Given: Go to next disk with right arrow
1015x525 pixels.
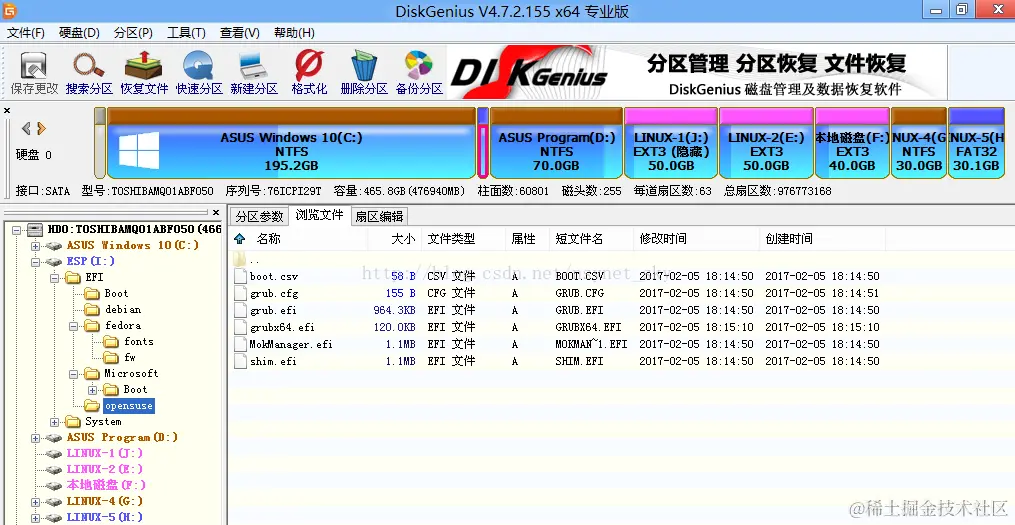Looking at the screenshot, I should pos(41,128).
